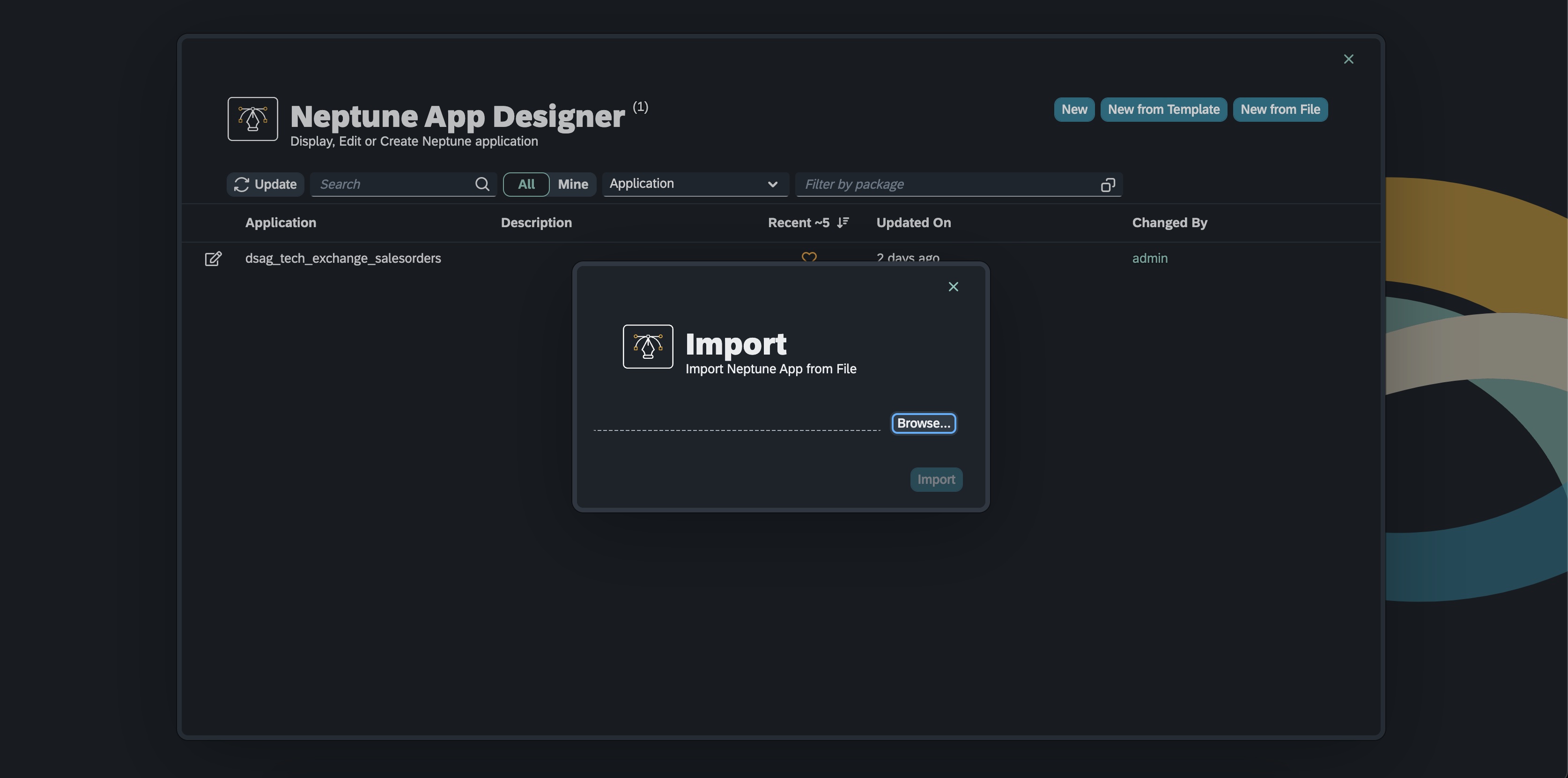Screen dimensions: 1568x778
Task: Click the pen icon in the Import dialog
Action: pyautogui.click(x=648, y=347)
